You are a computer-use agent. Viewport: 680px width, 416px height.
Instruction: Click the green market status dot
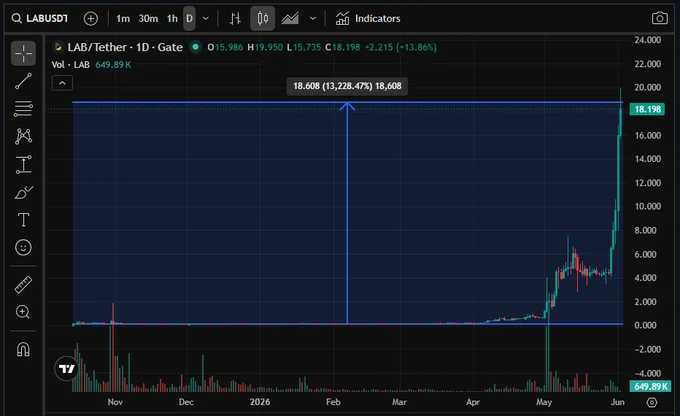tap(196, 47)
